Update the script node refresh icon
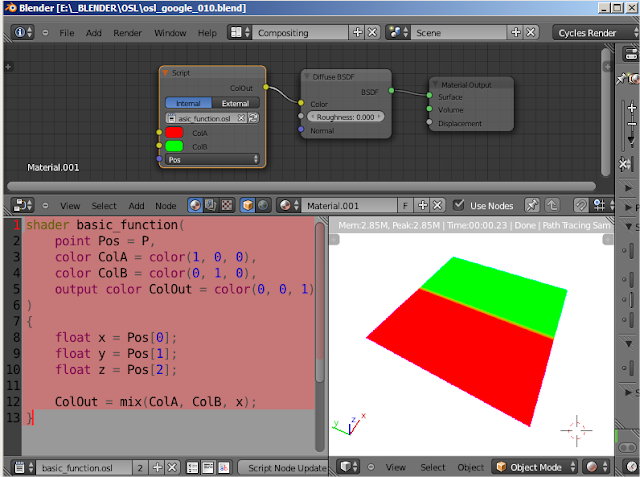 click(x=253, y=118)
